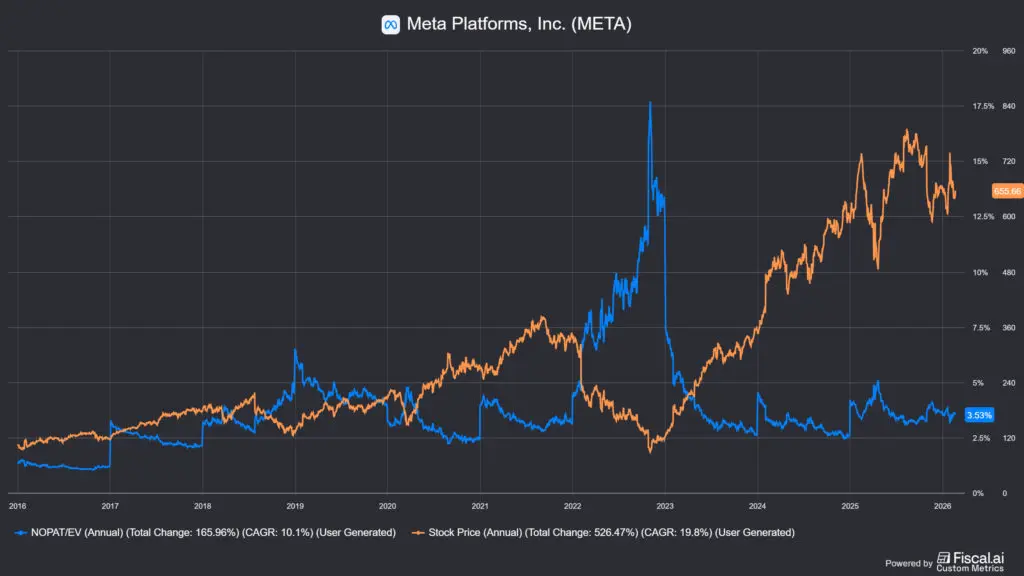Click the orange Stock Price legend marker
The height and width of the screenshot is (576, 1024).
[417, 532]
